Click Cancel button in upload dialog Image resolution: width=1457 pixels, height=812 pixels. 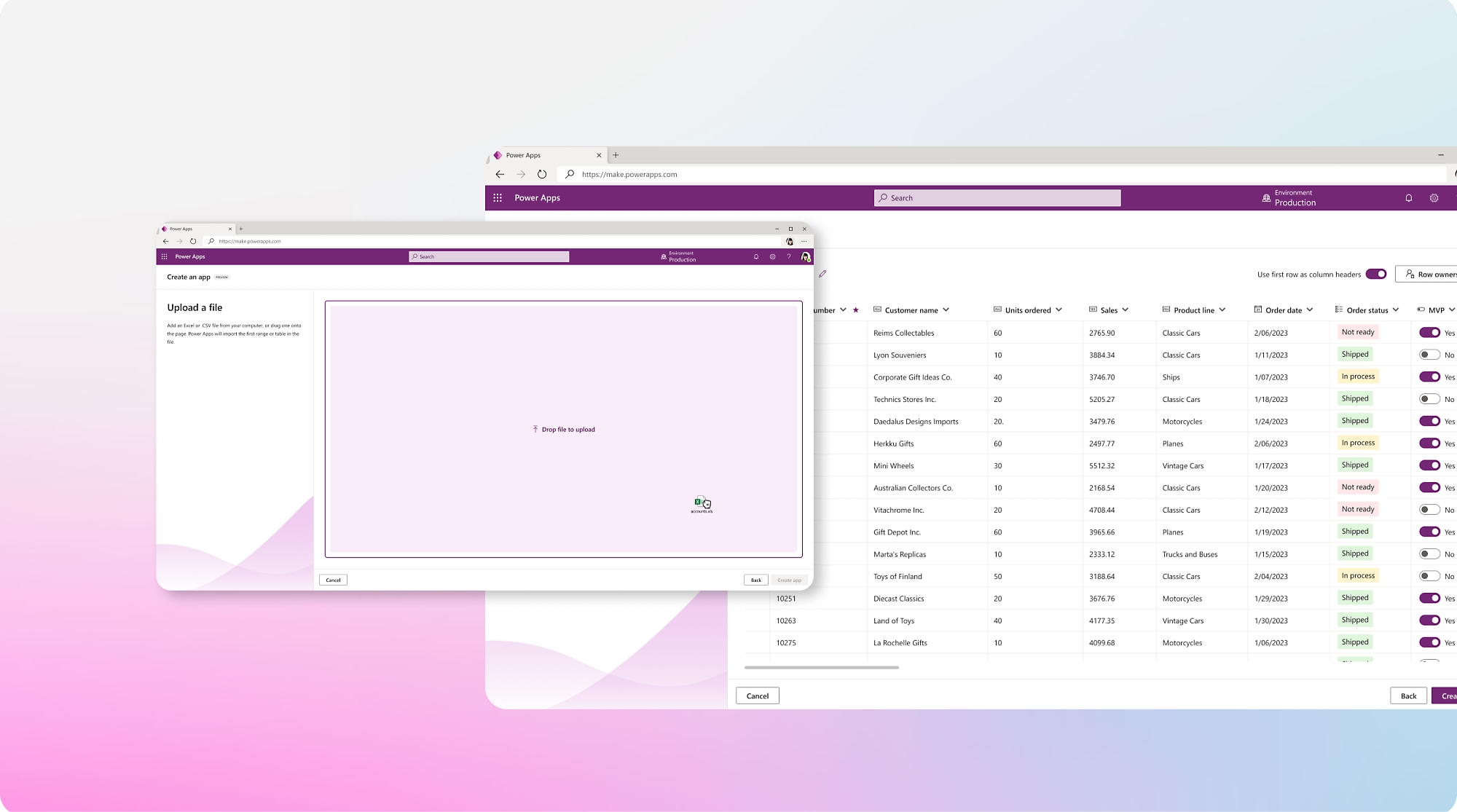point(332,579)
